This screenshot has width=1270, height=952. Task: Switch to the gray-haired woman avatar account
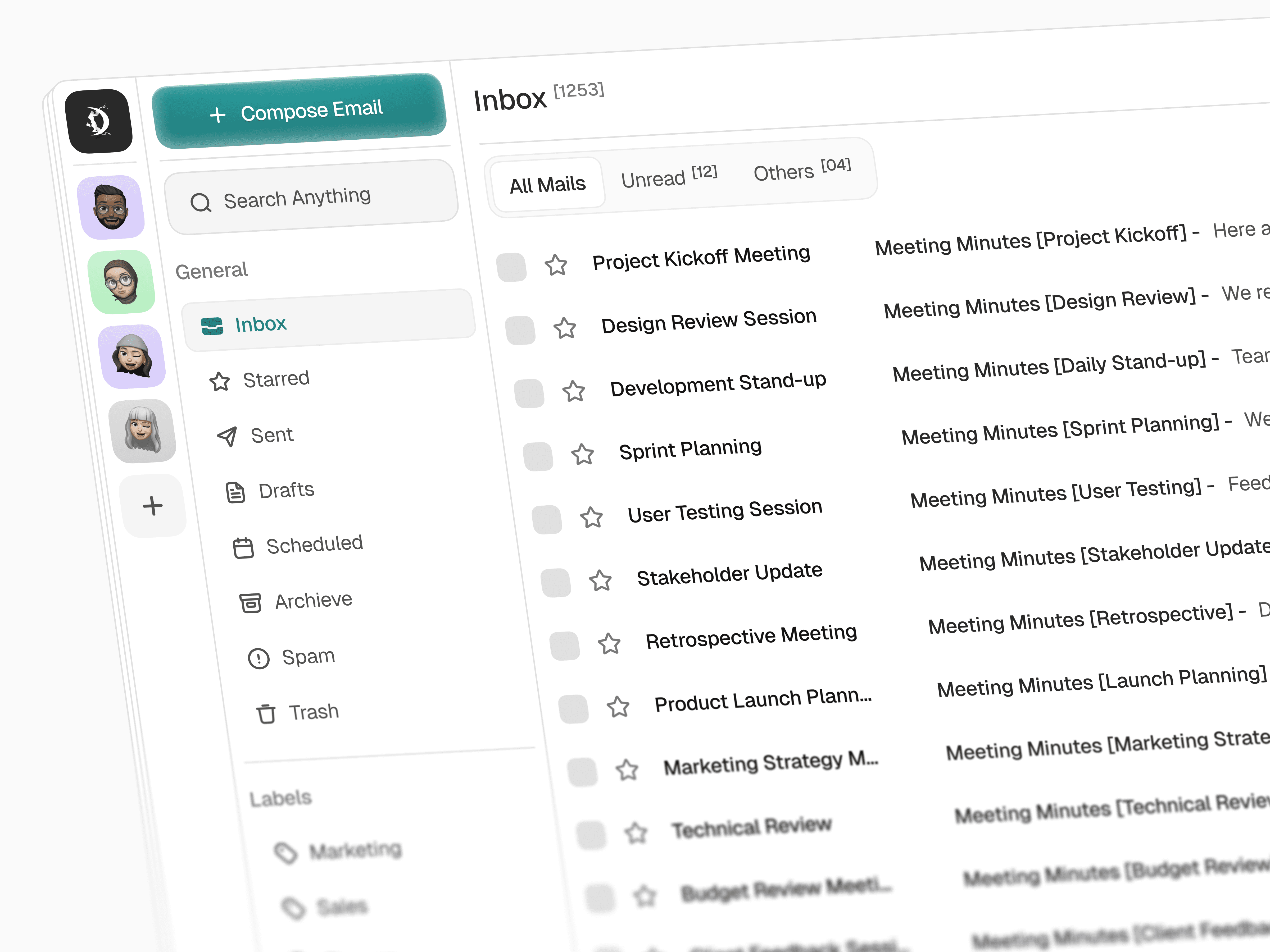[x=142, y=432]
